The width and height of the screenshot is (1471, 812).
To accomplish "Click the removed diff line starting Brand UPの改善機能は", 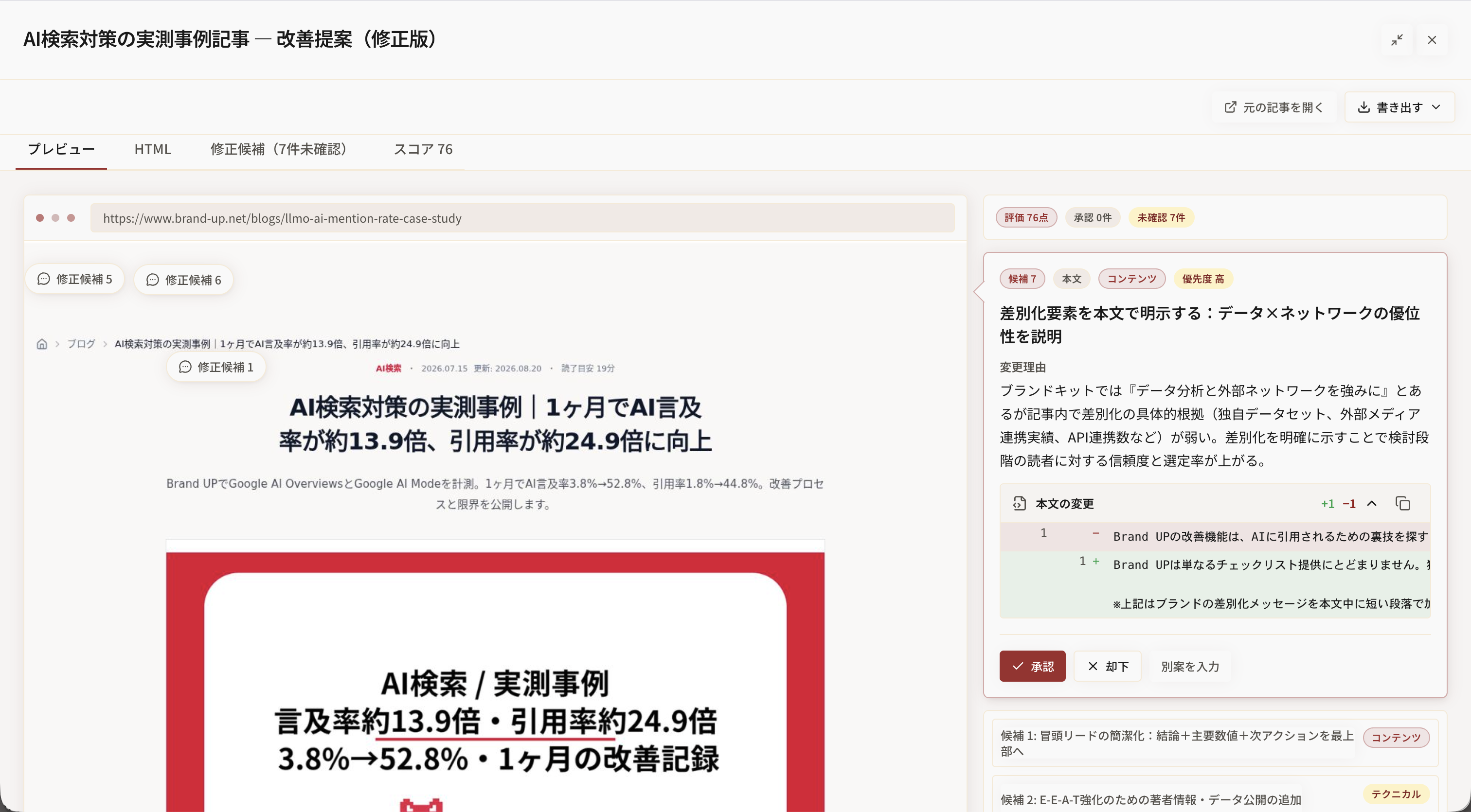I will pos(1215,536).
